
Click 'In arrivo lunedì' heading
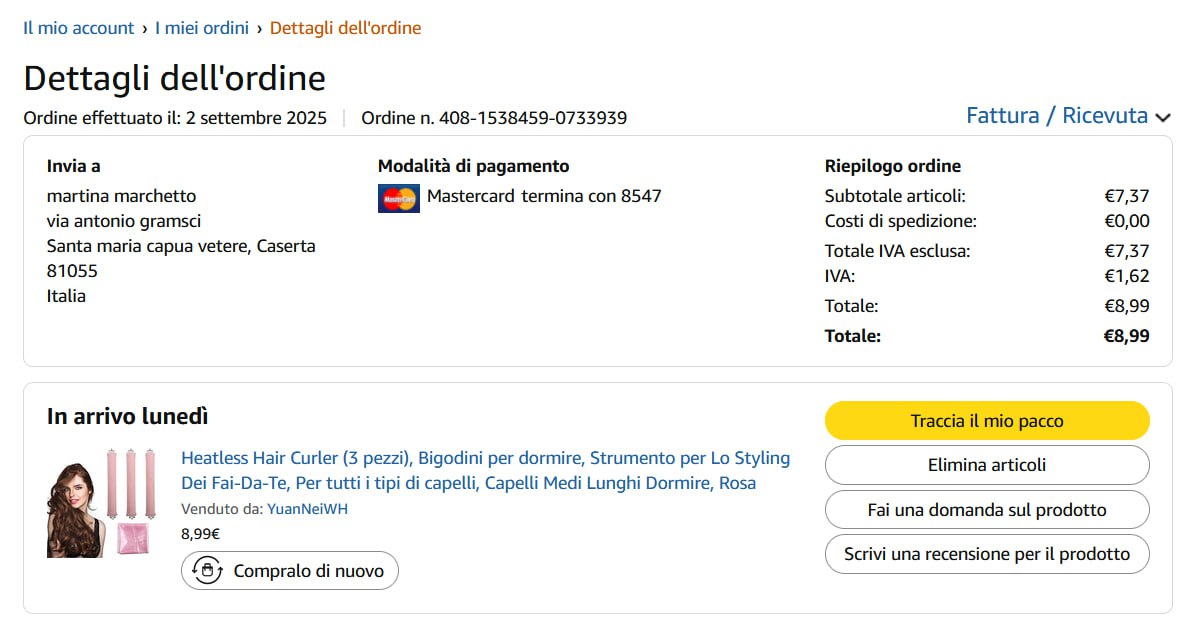(127, 416)
